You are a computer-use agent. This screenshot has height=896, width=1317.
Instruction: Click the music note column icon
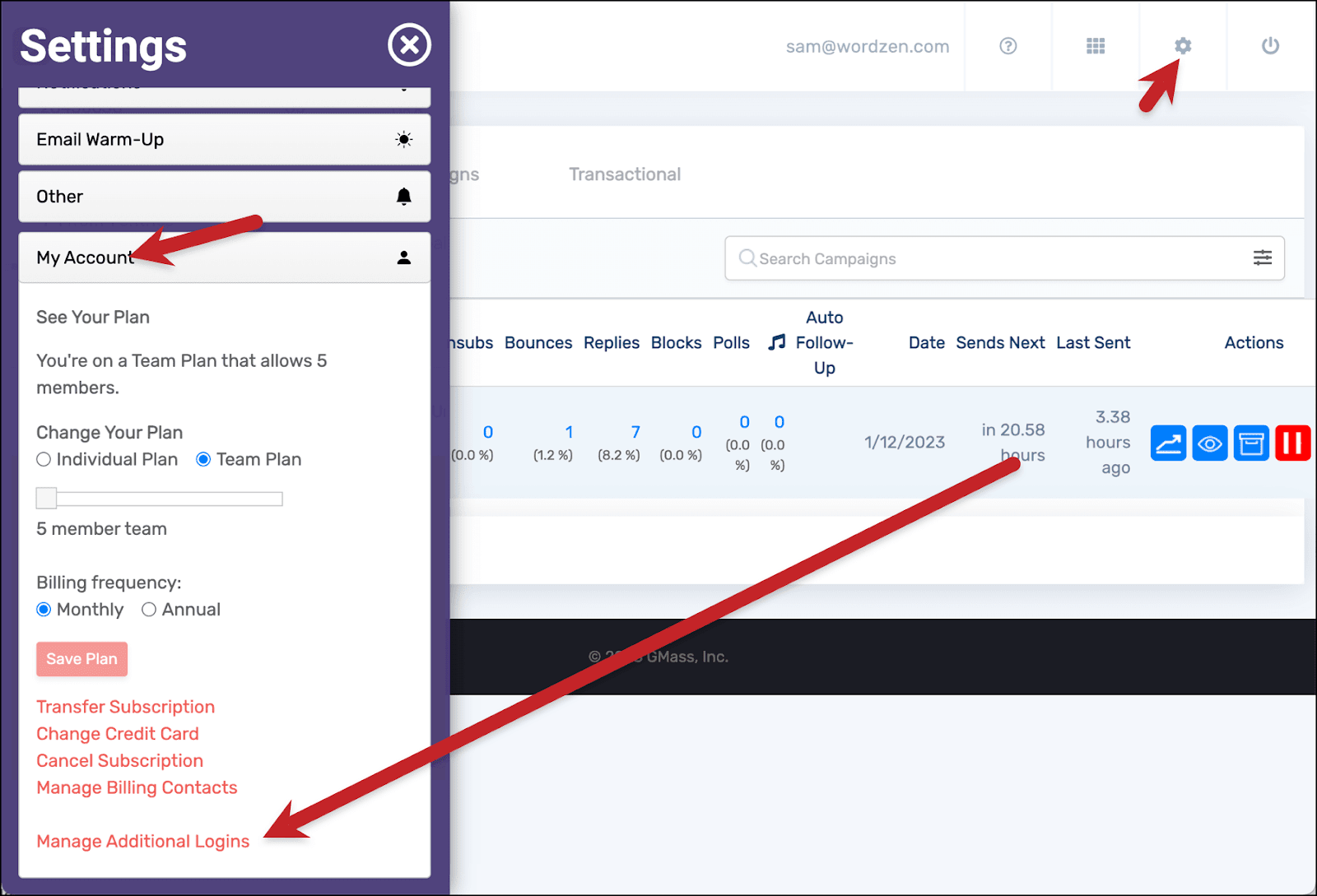(776, 342)
